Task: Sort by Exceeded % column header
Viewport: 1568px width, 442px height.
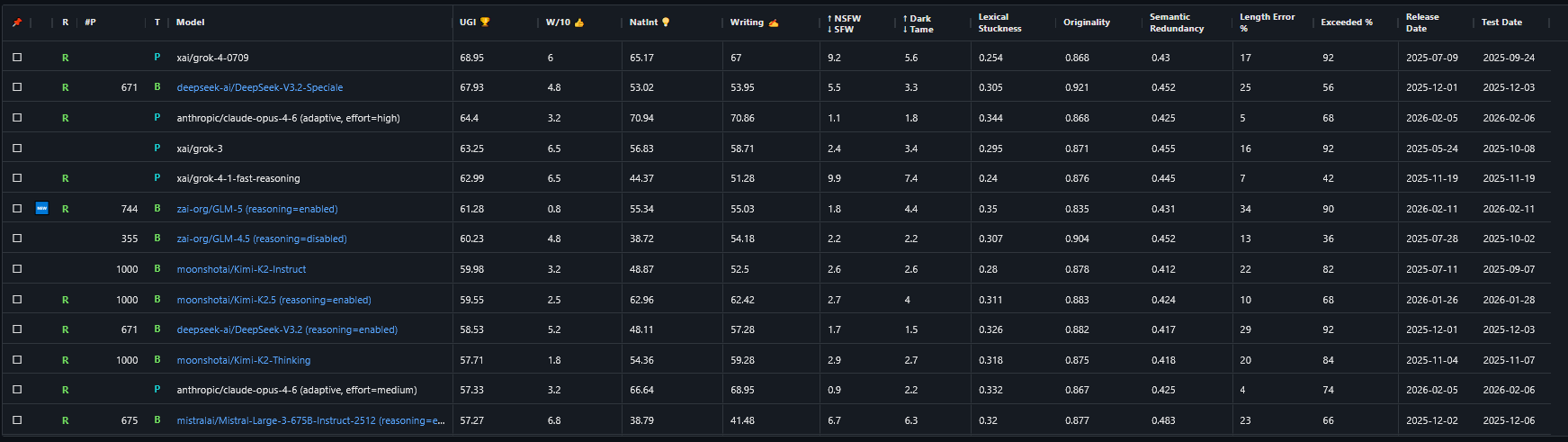Action: pyautogui.click(x=1347, y=23)
